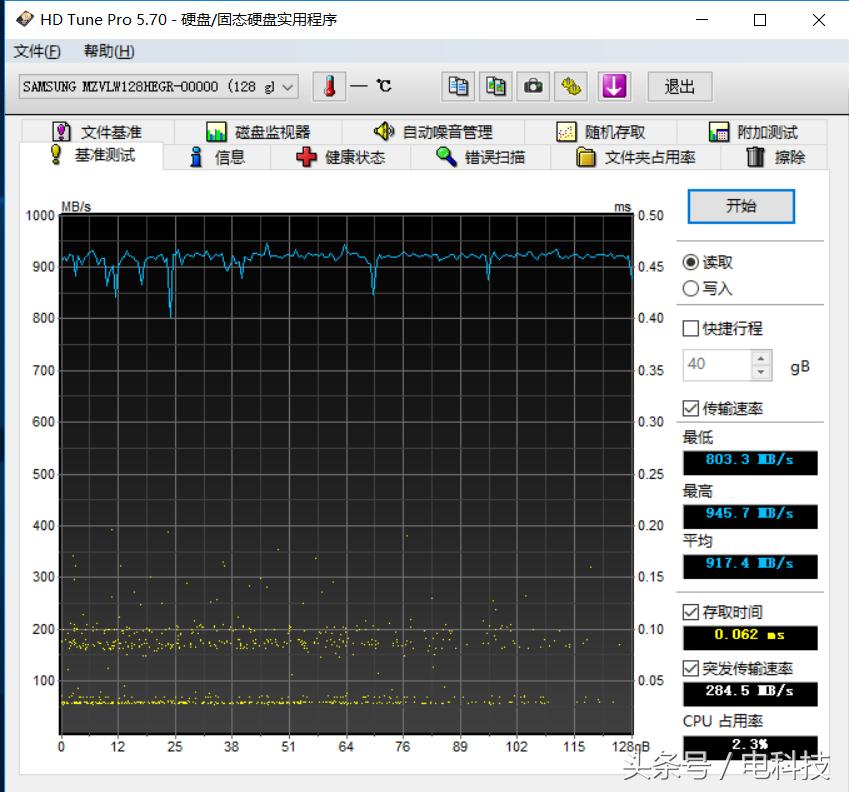Click the 开始 start button
Viewport: 849px width, 792px height.
click(x=740, y=207)
